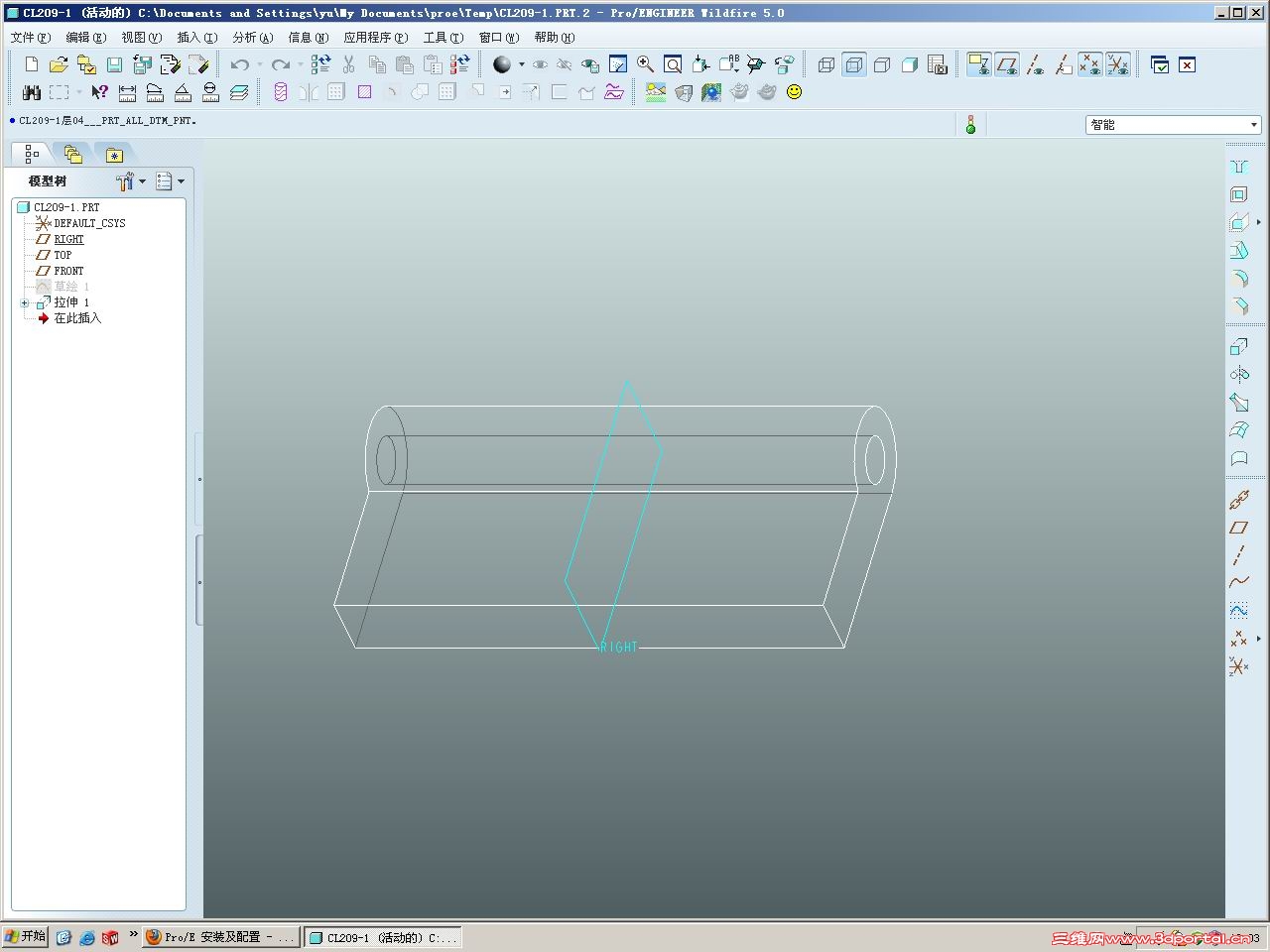1270x952 pixels.
Task: Click the CL209-1 taskbar button
Action: click(383, 937)
